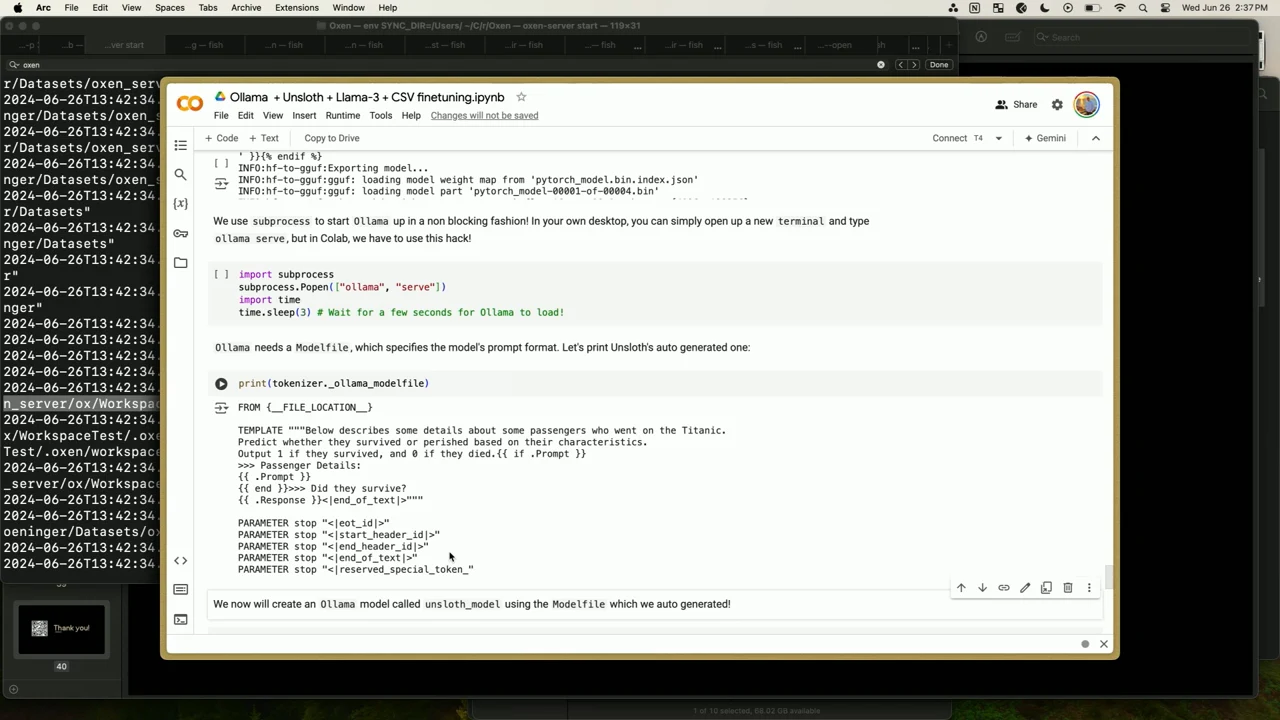Open the View menu in Colab
Image resolution: width=1280 pixels, height=720 pixels.
coord(272,115)
